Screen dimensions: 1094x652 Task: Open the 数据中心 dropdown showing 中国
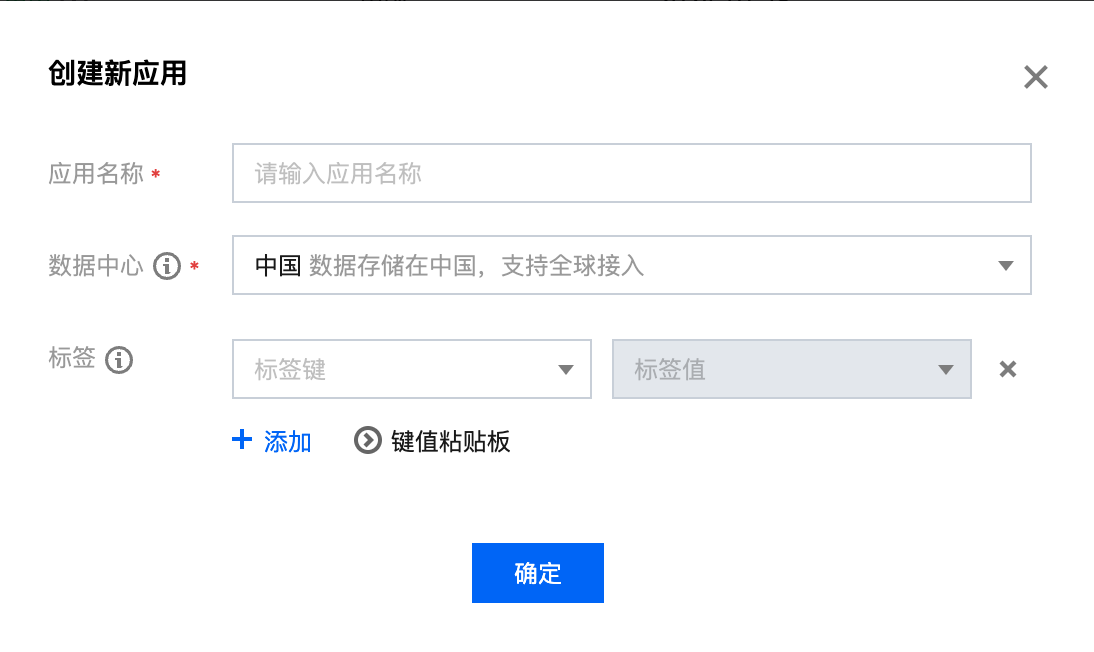click(x=610, y=265)
